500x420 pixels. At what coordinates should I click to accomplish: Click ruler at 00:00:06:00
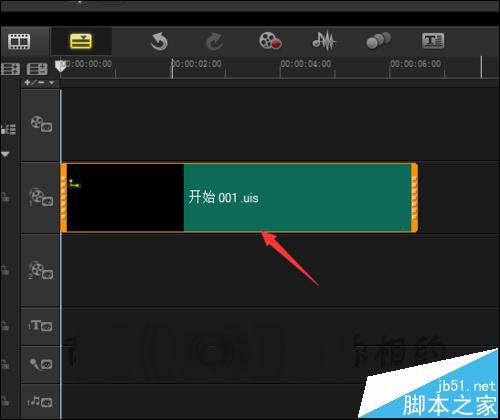(x=415, y=64)
